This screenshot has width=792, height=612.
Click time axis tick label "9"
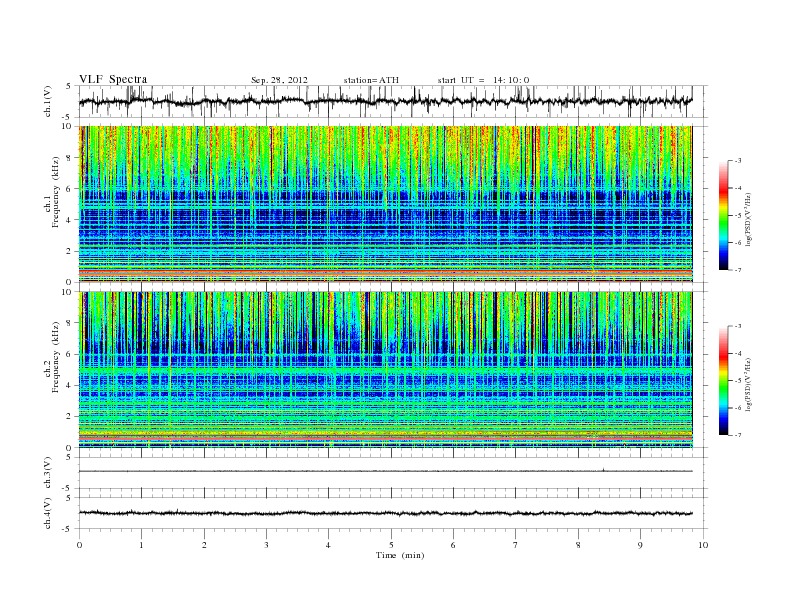(x=640, y=545)
